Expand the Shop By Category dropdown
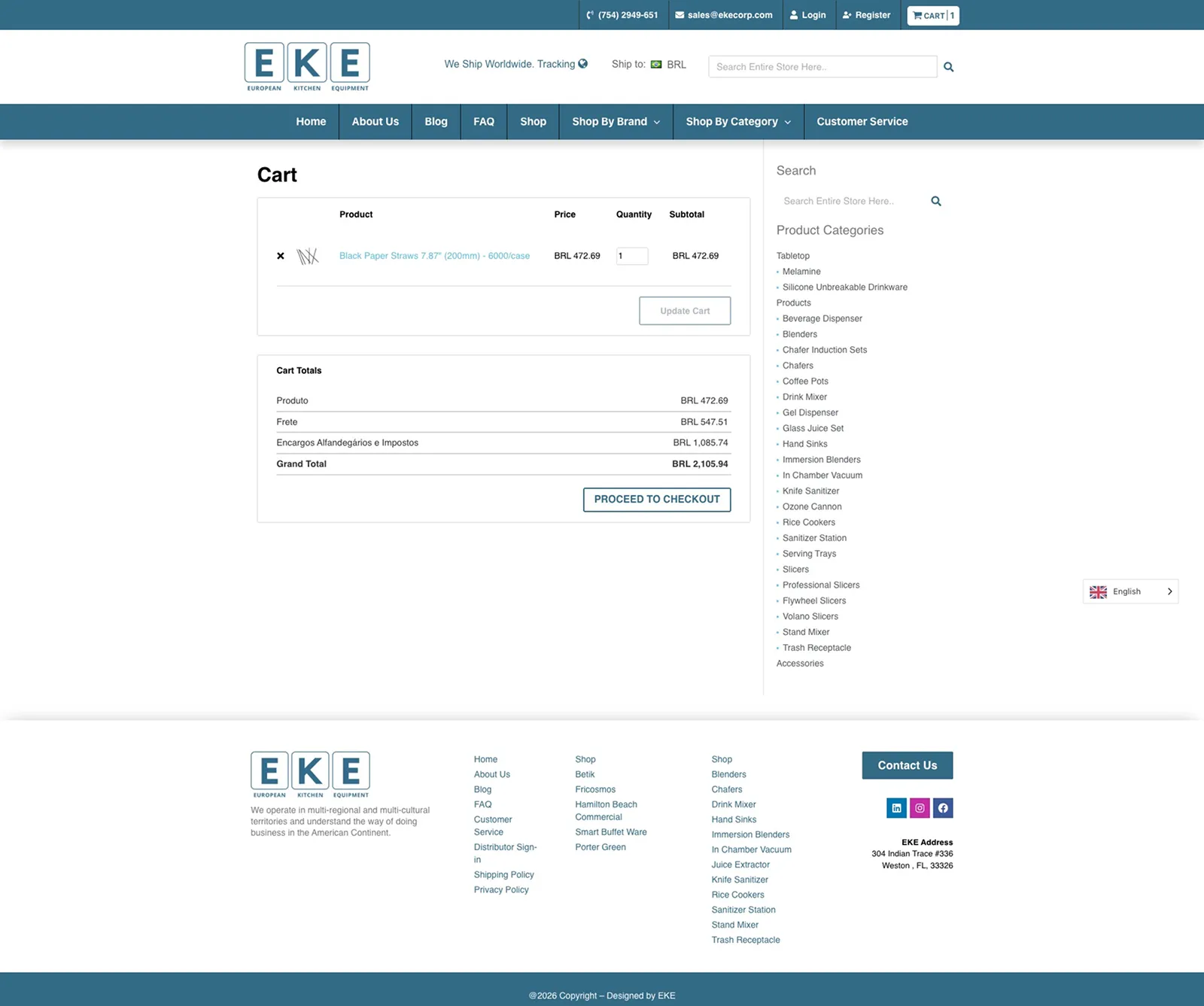 pyautogui.click(x=738, y=122)
